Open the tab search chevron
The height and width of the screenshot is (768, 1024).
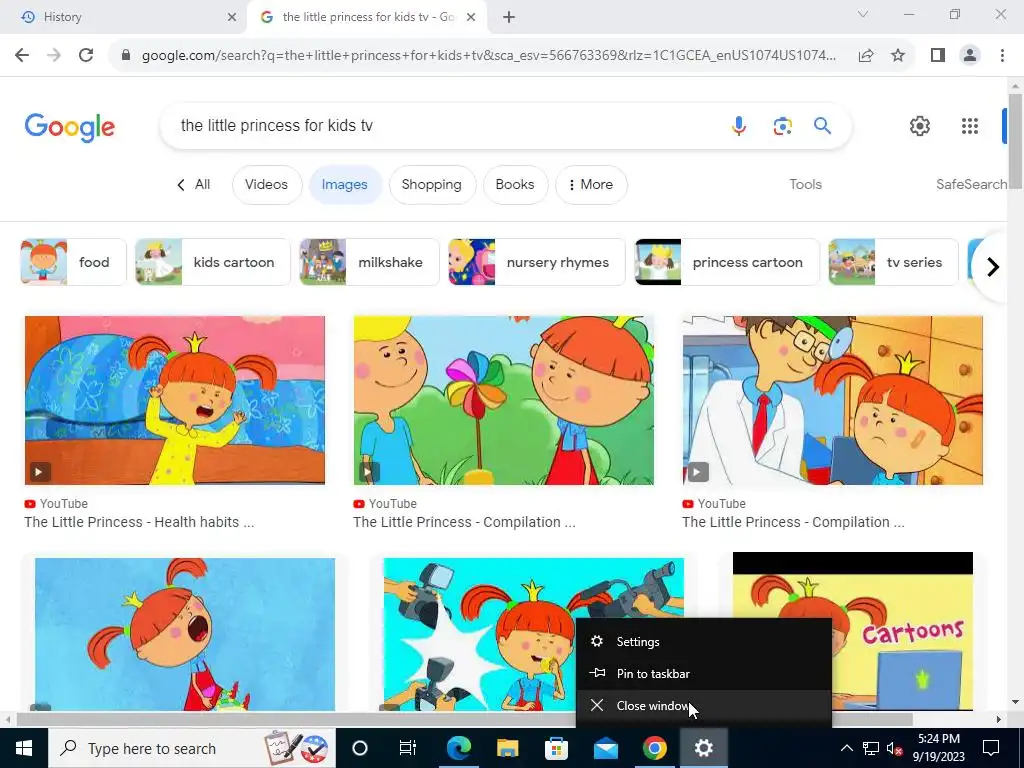[863, 14]
